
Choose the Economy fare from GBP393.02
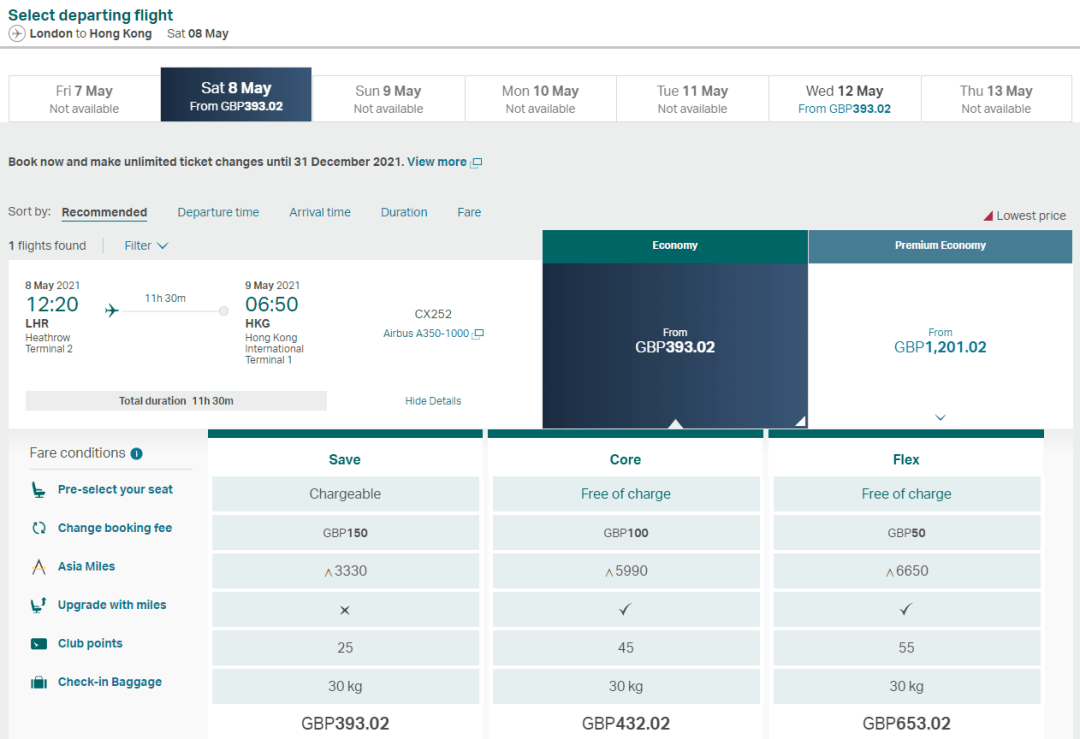(x=675, y=341)
